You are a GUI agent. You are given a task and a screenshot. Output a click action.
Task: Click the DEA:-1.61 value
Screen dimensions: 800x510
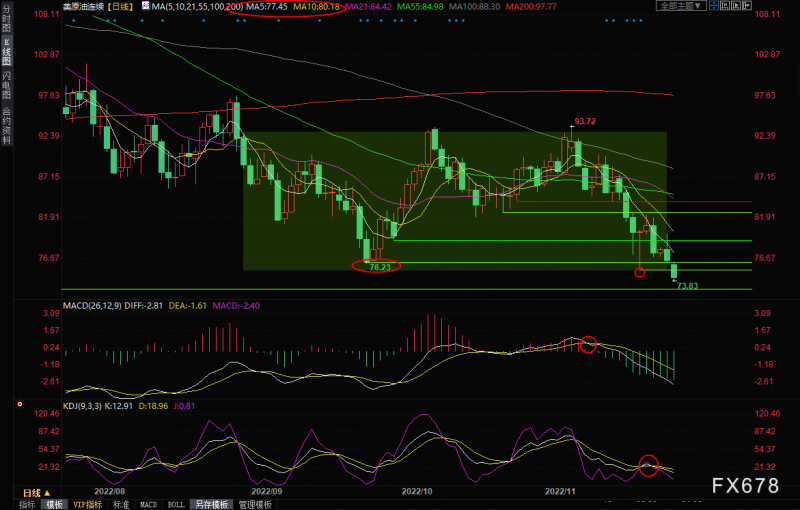pyautogui.click(x=187, y=305)
